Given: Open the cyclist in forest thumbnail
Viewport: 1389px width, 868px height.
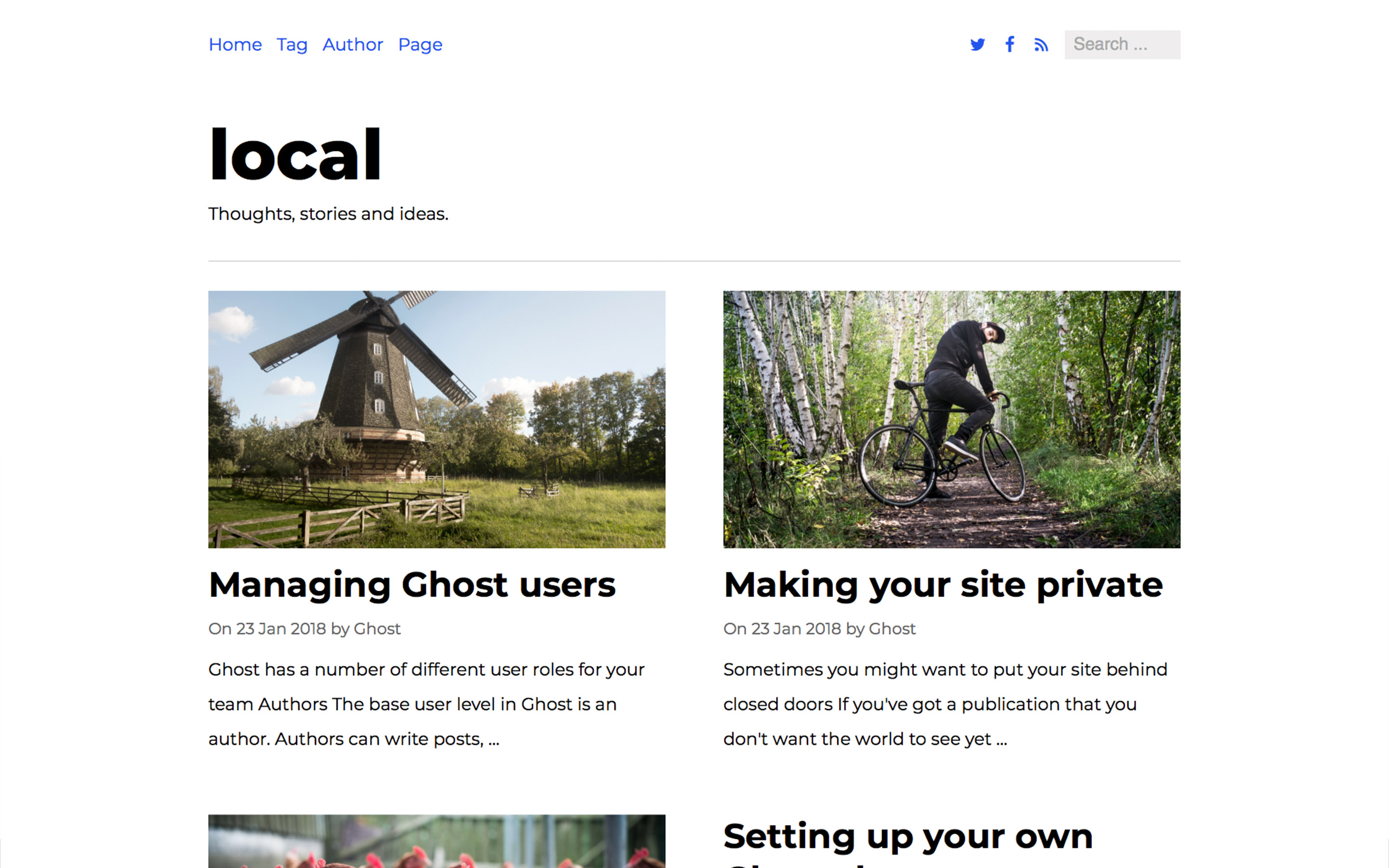Looking at the screenshot, I should (x=951, y=419).
